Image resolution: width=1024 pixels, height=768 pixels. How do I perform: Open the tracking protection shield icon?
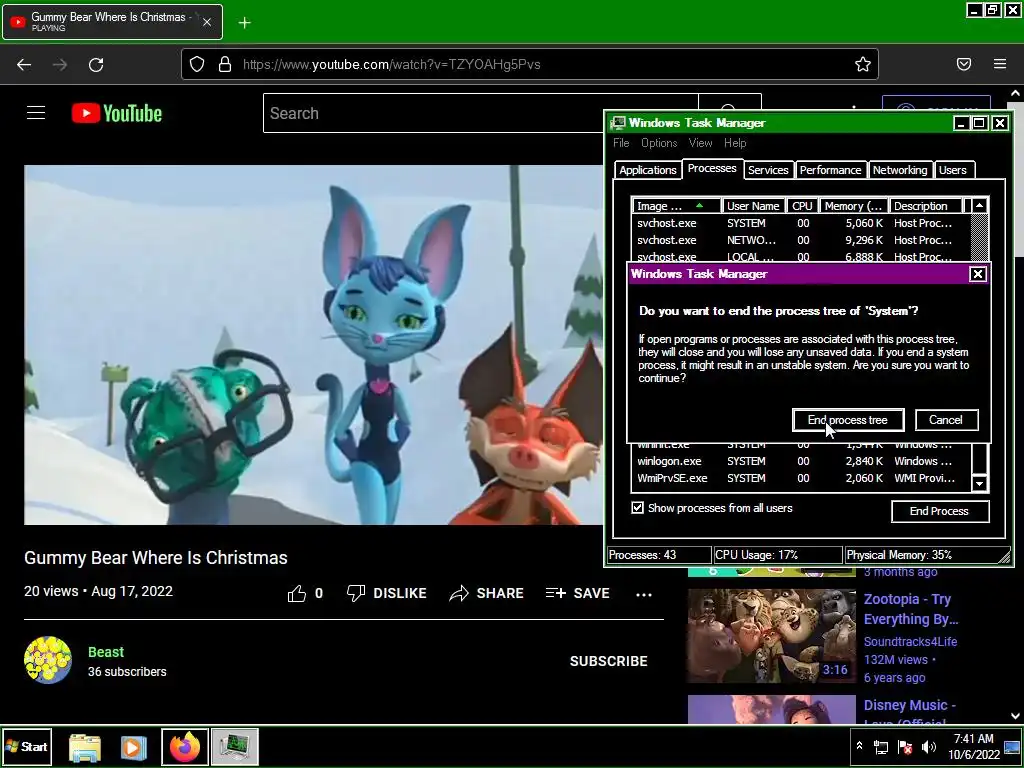tap(197, 64)
